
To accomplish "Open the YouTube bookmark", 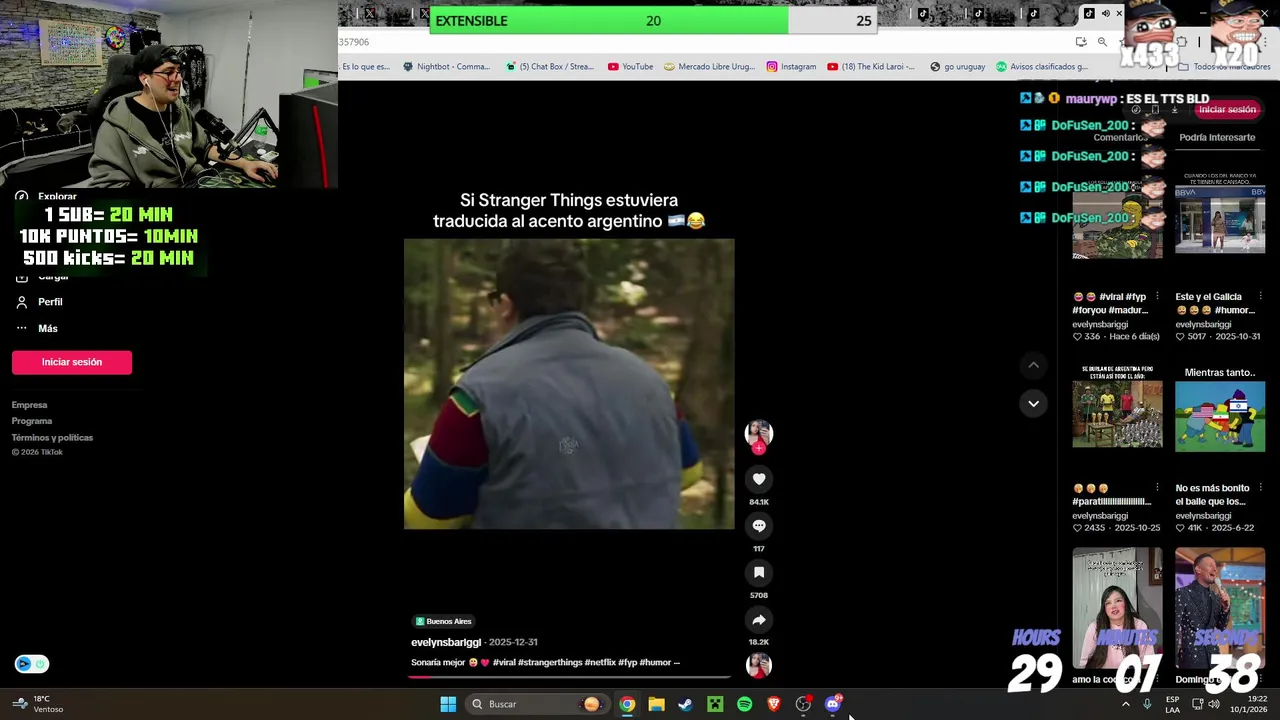I will point(630,67).
